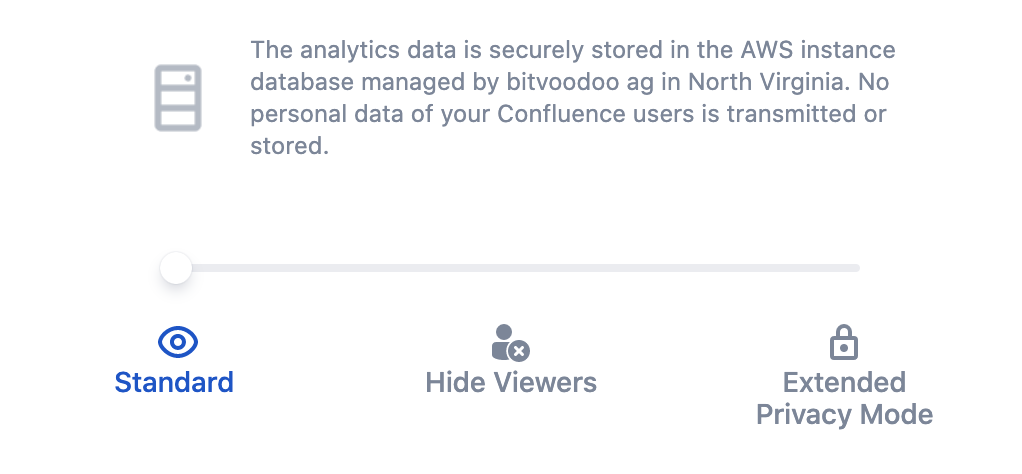Choose the Hide Viewers privacy option
Image resolution: width=1022 pixels, height=474 pixels.
pyautogui.click(x=511, y=382)
